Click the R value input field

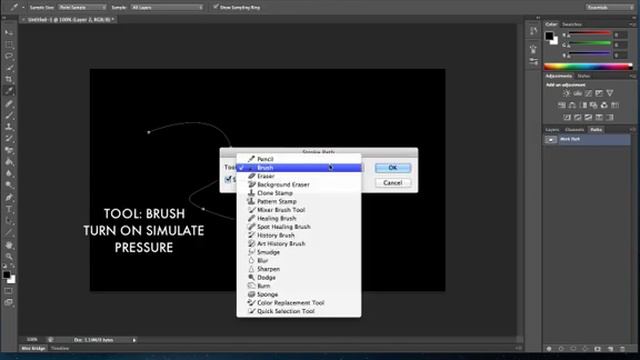(620, 35)
